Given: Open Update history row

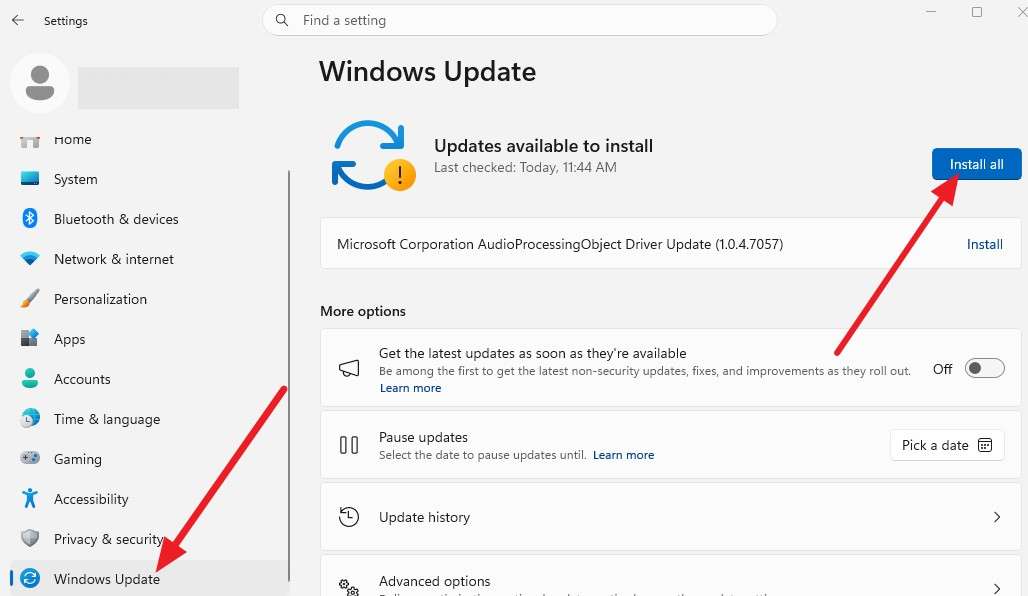Looking at the screenshot, I should click(x=670, y=517).
